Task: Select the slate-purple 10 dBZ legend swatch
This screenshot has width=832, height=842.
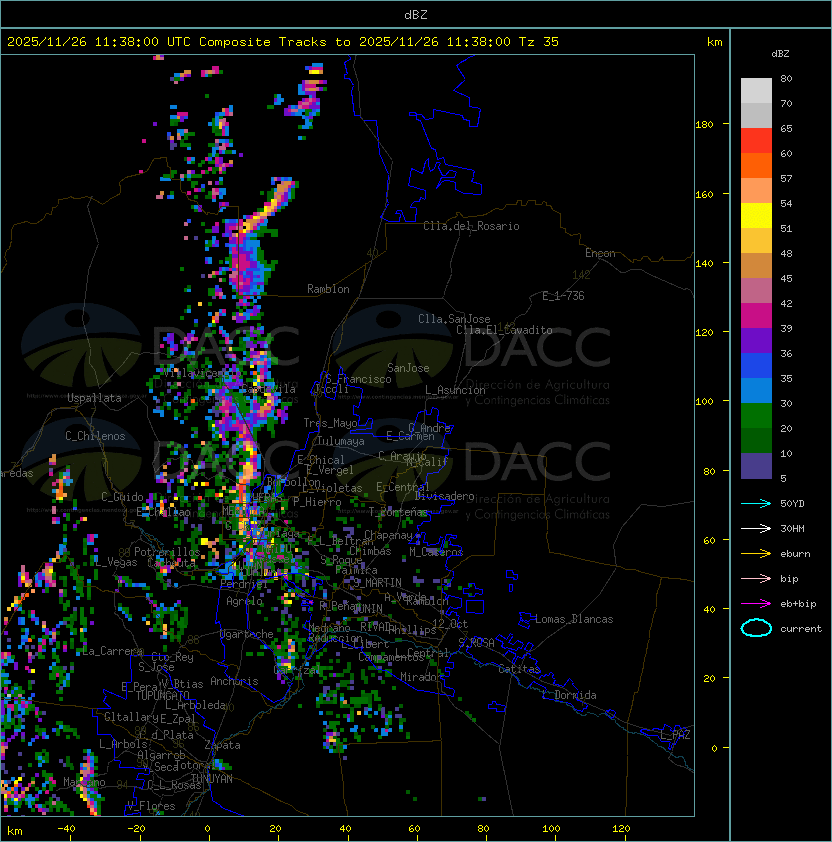Action: pos(756,466)
